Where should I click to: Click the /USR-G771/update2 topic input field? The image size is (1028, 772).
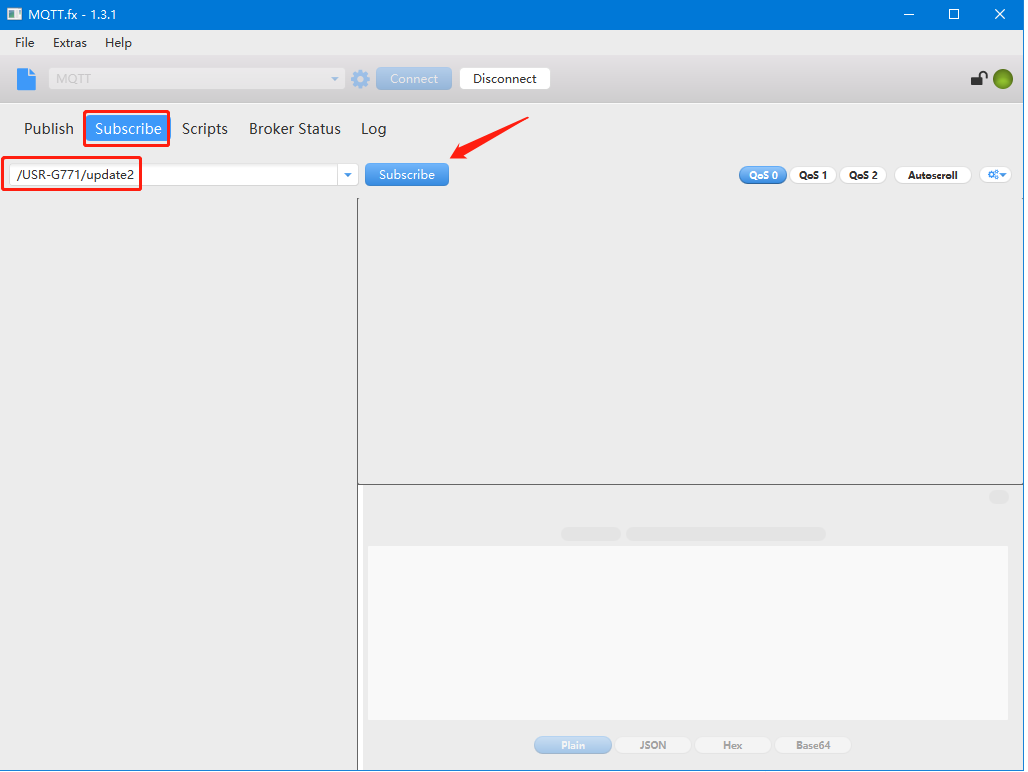[174, 175]
